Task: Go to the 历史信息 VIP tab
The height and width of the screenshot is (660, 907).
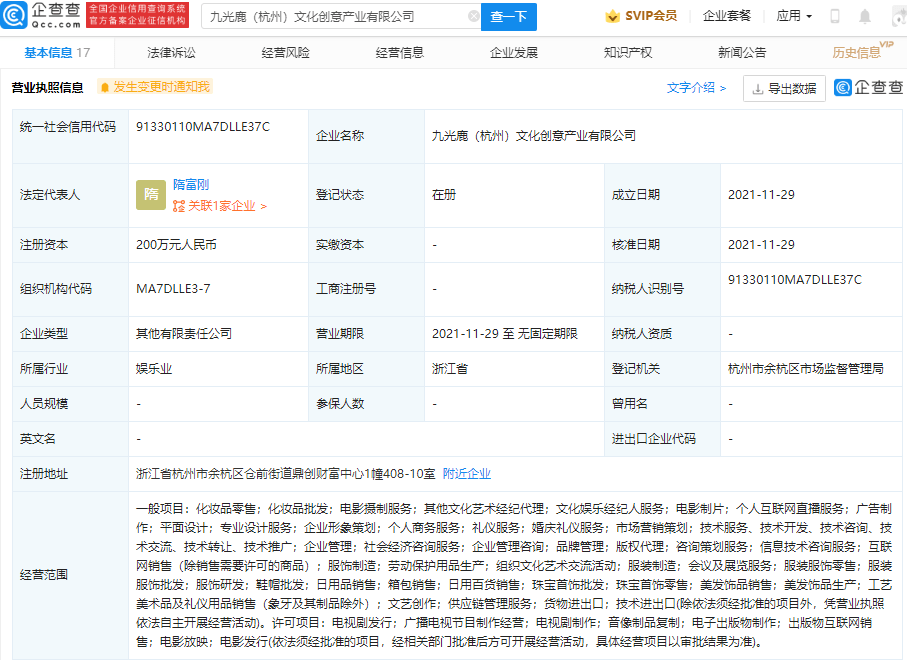Action: (x=858, y=52)
